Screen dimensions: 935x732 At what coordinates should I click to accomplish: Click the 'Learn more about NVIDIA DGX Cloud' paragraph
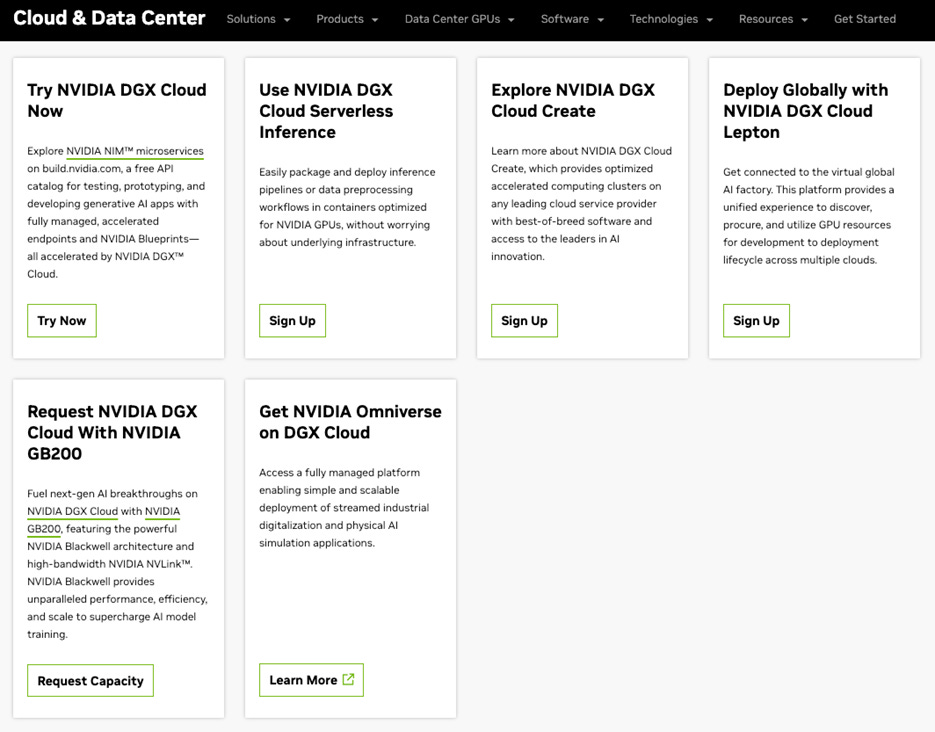(581, 203)
